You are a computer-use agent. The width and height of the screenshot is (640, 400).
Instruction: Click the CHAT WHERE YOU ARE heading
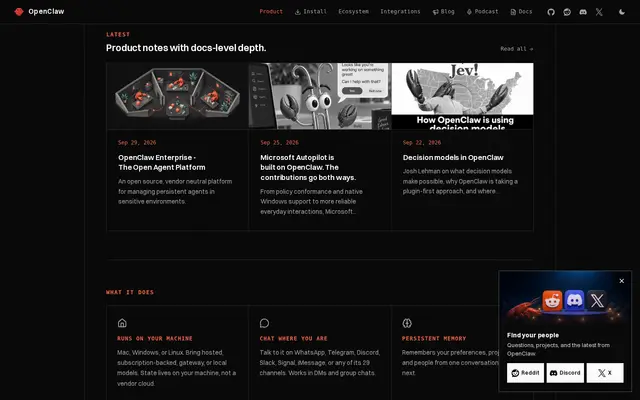click(293, 338)
